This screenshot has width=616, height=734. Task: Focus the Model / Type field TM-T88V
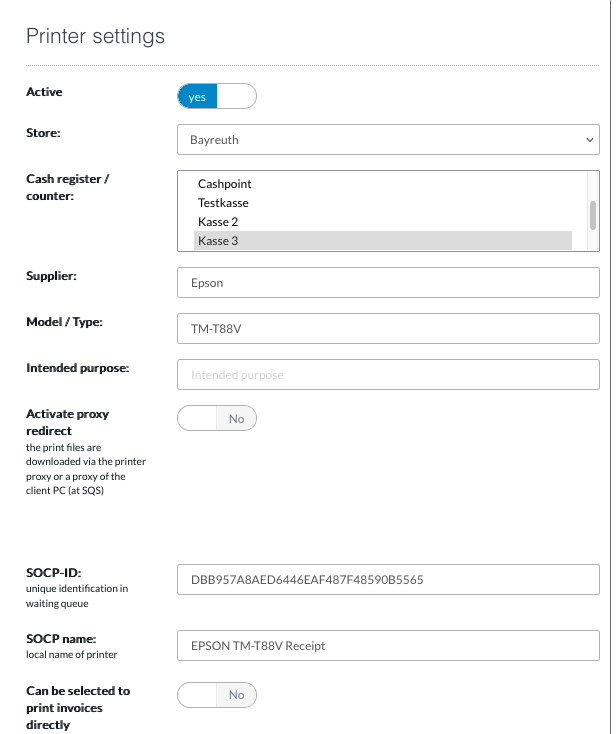pos(388,329)
